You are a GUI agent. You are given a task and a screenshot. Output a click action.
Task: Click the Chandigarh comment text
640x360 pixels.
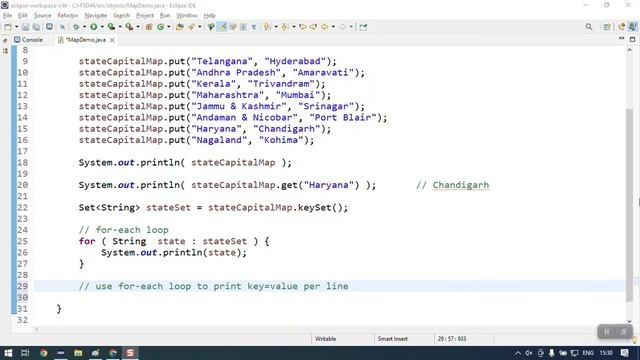[x=461, y=185]
